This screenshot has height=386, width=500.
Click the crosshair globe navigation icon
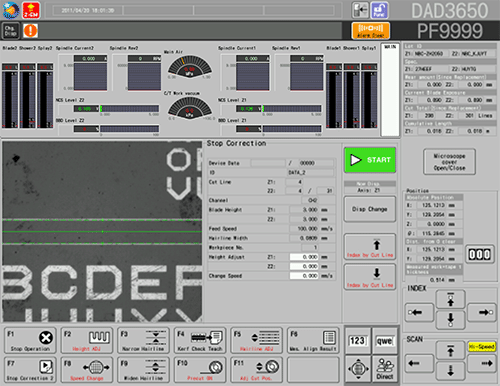point(358,369)
